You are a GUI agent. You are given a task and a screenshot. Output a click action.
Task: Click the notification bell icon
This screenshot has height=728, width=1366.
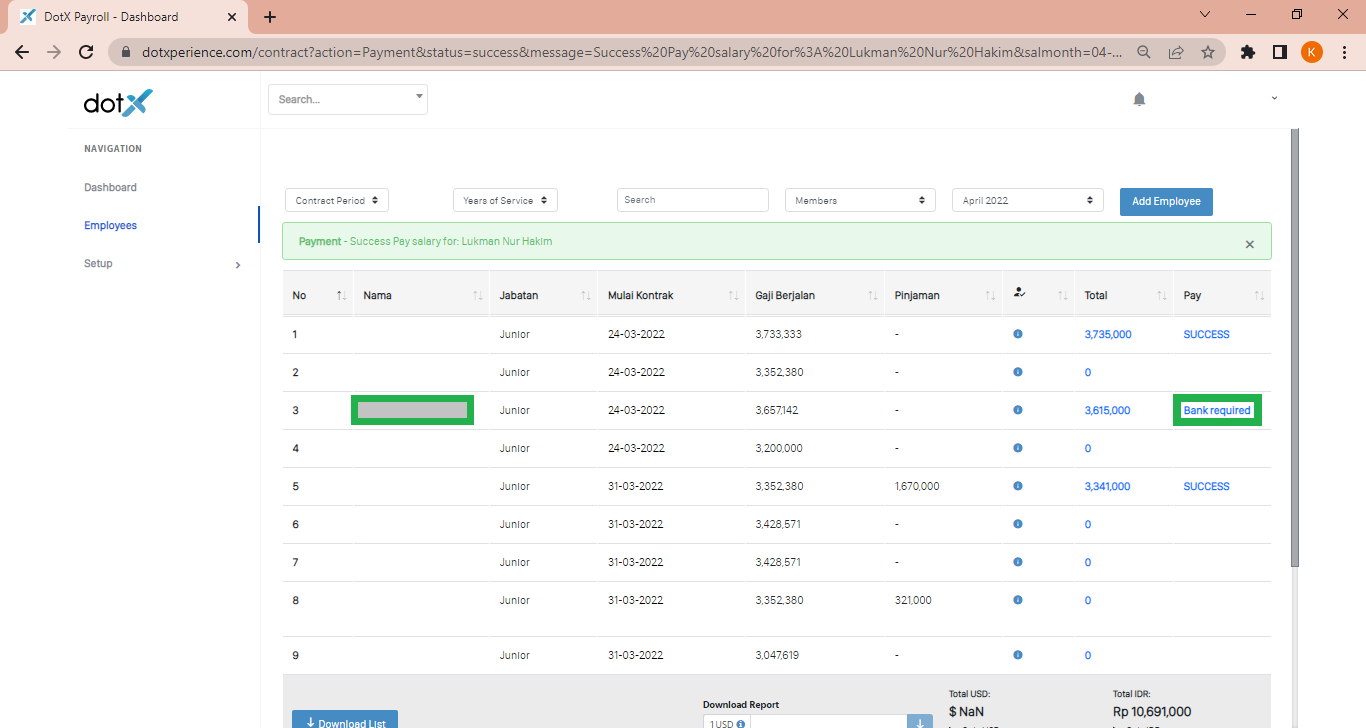1139,99
